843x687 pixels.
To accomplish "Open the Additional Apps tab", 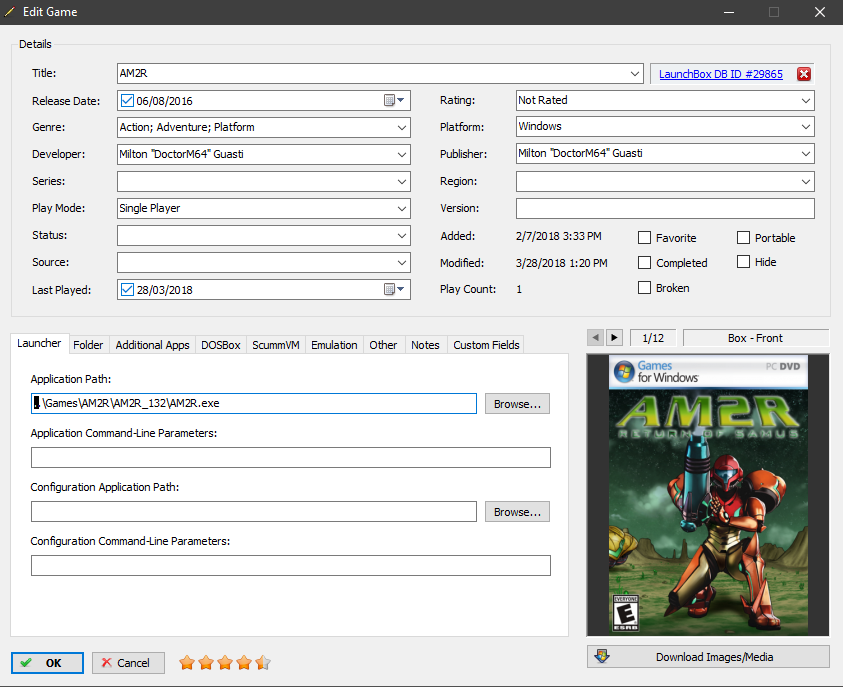I will [x=153, y=345].
